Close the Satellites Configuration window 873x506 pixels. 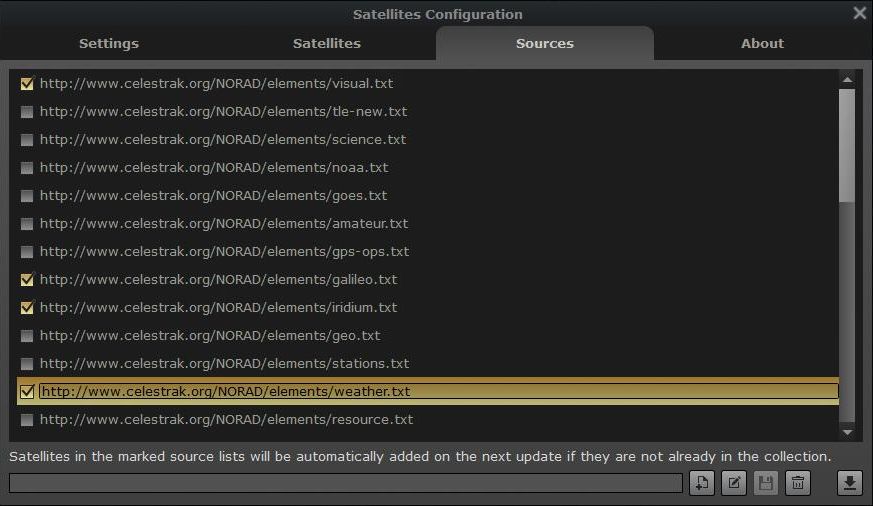(x=859, y=14)
